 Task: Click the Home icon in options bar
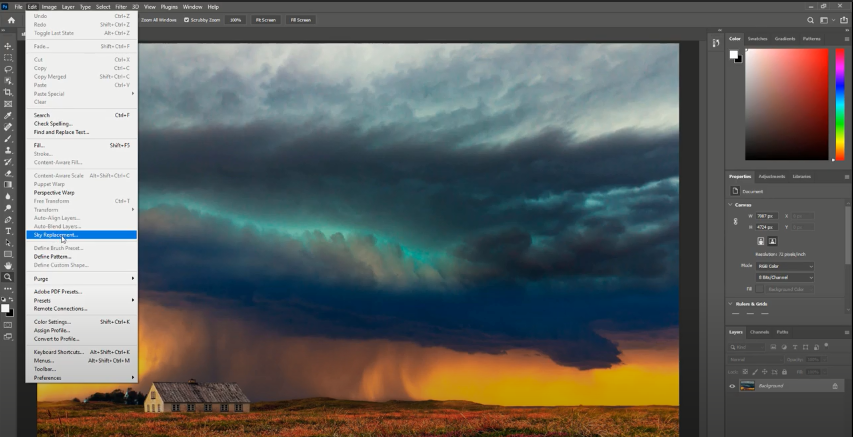pos(11,20)
